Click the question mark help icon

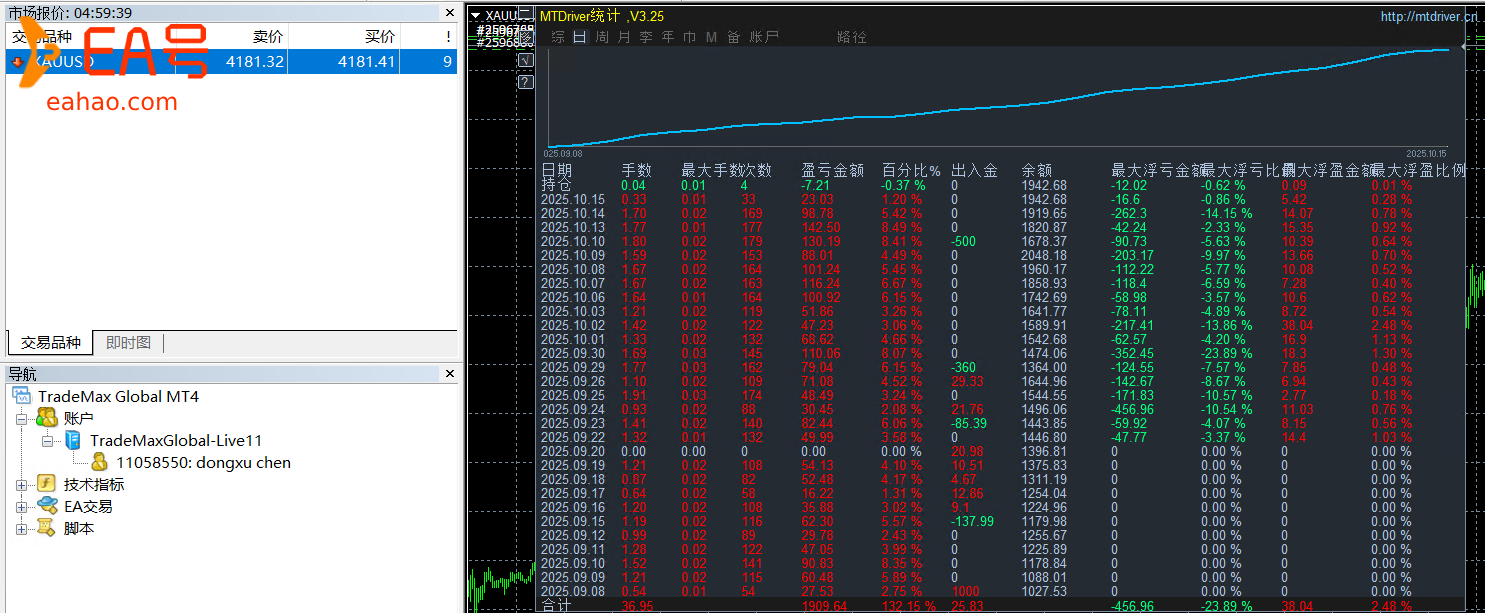525,82
